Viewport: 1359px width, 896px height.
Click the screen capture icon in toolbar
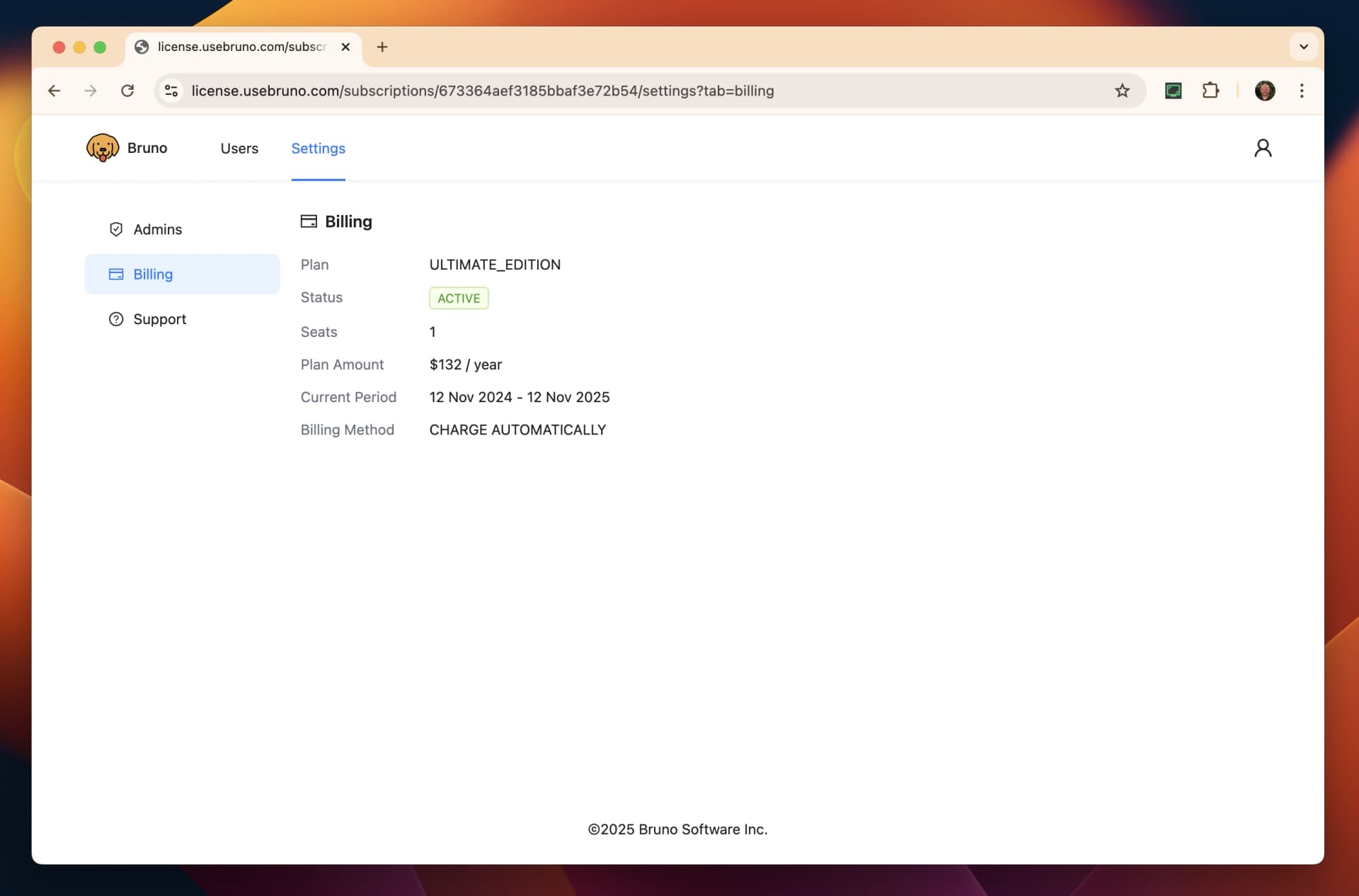click(1173, 91)
